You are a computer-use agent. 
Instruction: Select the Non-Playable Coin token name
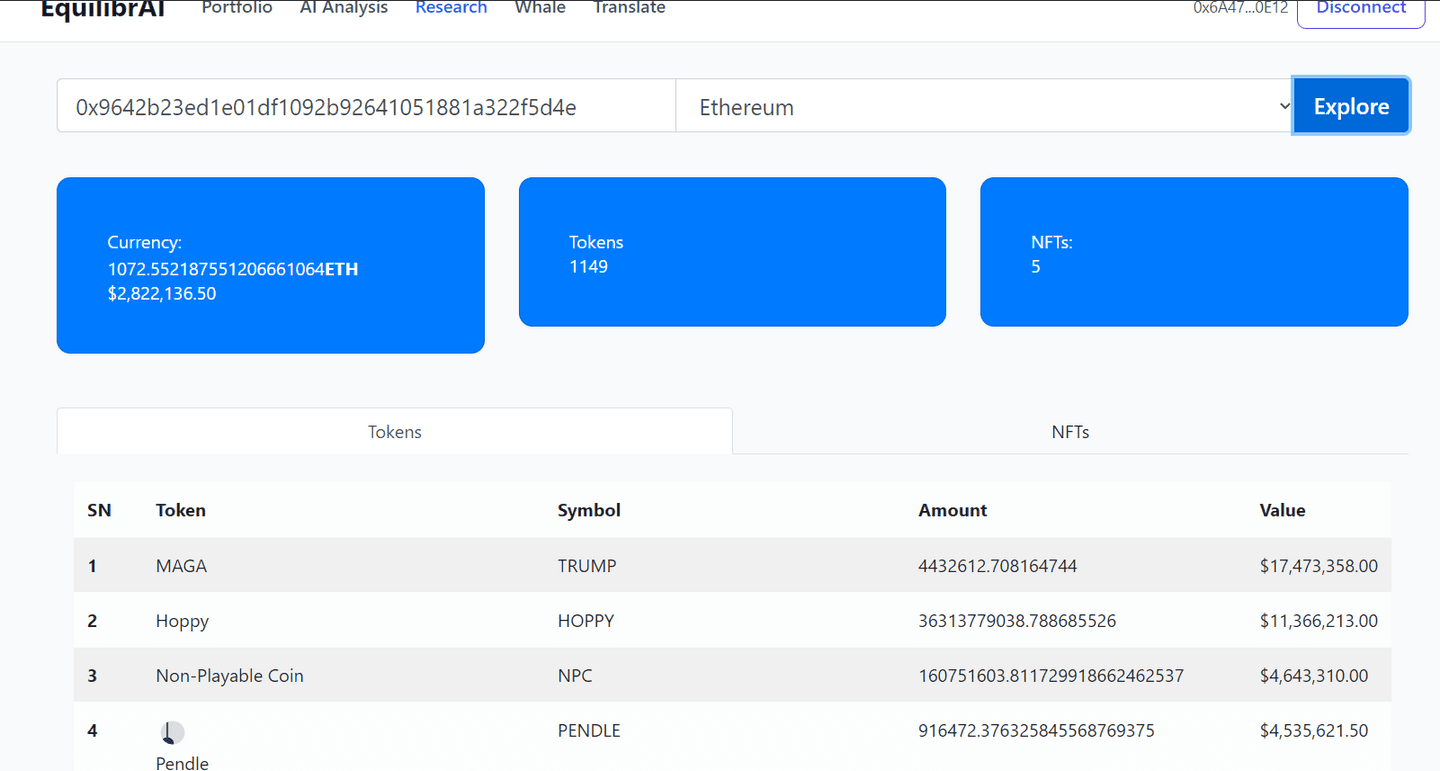pos(229,676)
